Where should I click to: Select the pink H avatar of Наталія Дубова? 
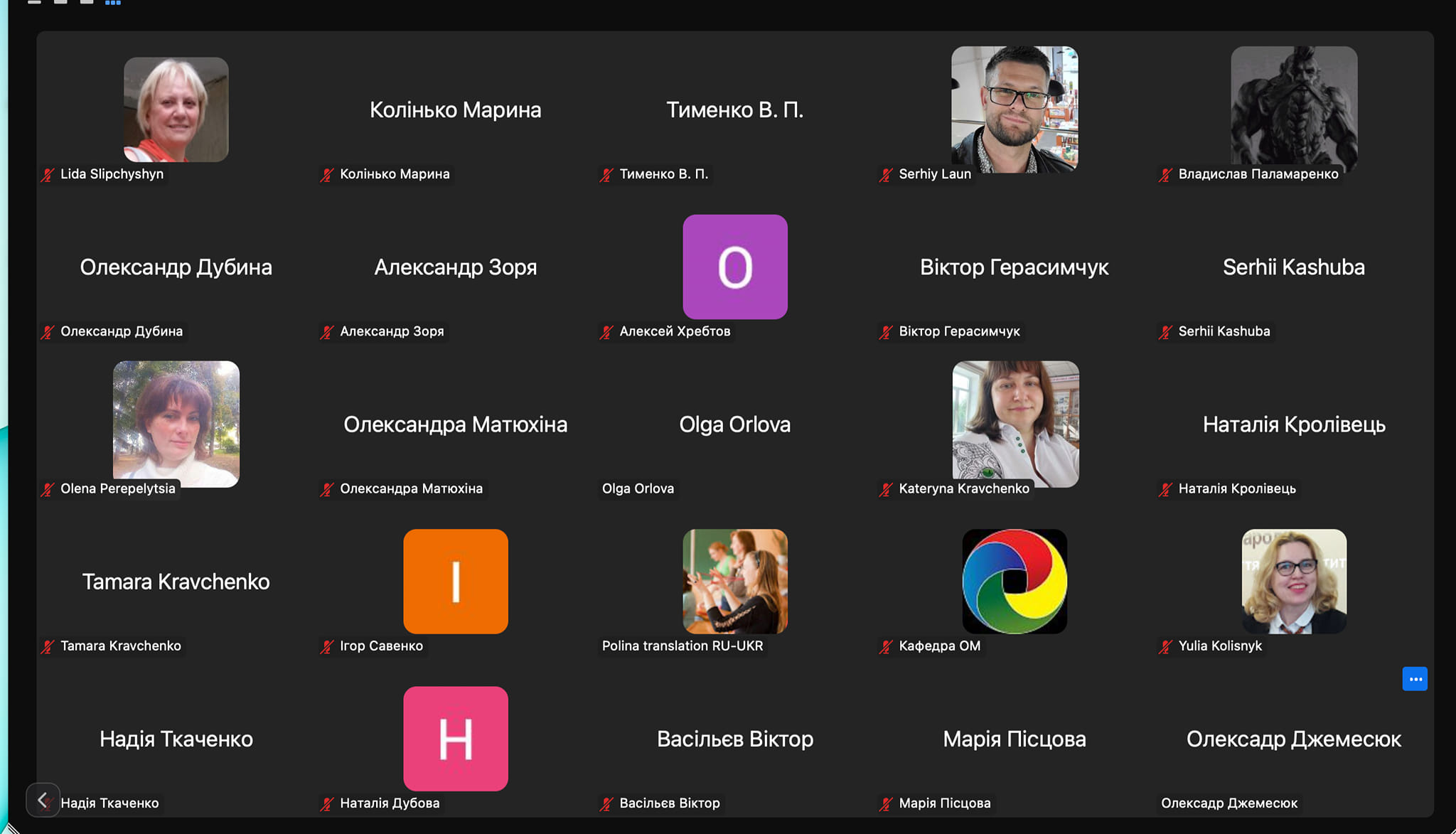[456, 739]
